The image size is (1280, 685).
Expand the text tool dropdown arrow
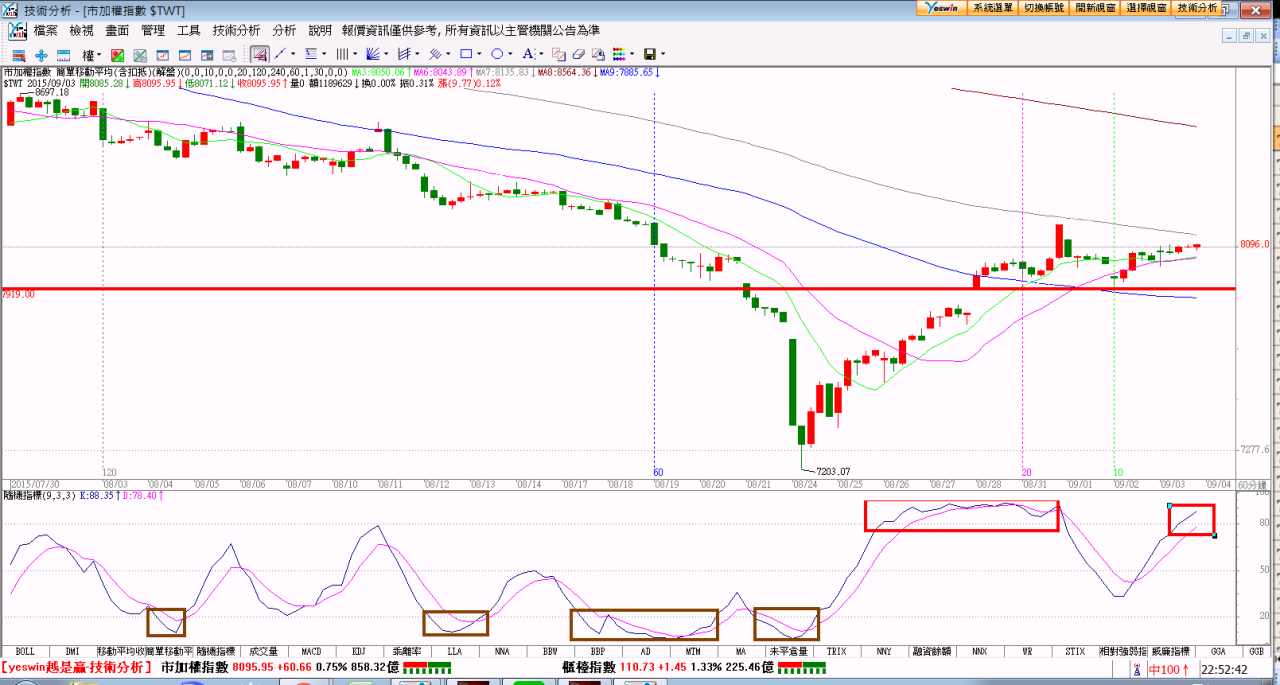pyautogui.click(x=542, y=54)
